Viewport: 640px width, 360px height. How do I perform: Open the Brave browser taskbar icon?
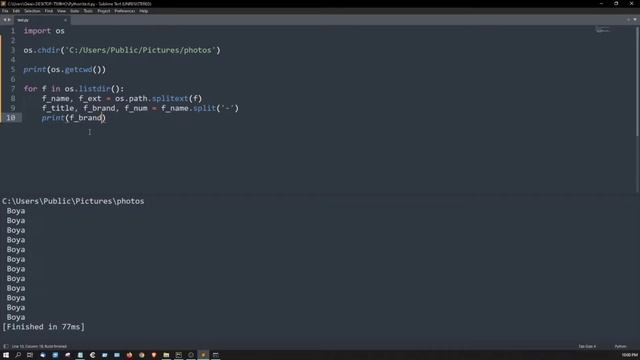pyautogui.click(x=154, y=355)
